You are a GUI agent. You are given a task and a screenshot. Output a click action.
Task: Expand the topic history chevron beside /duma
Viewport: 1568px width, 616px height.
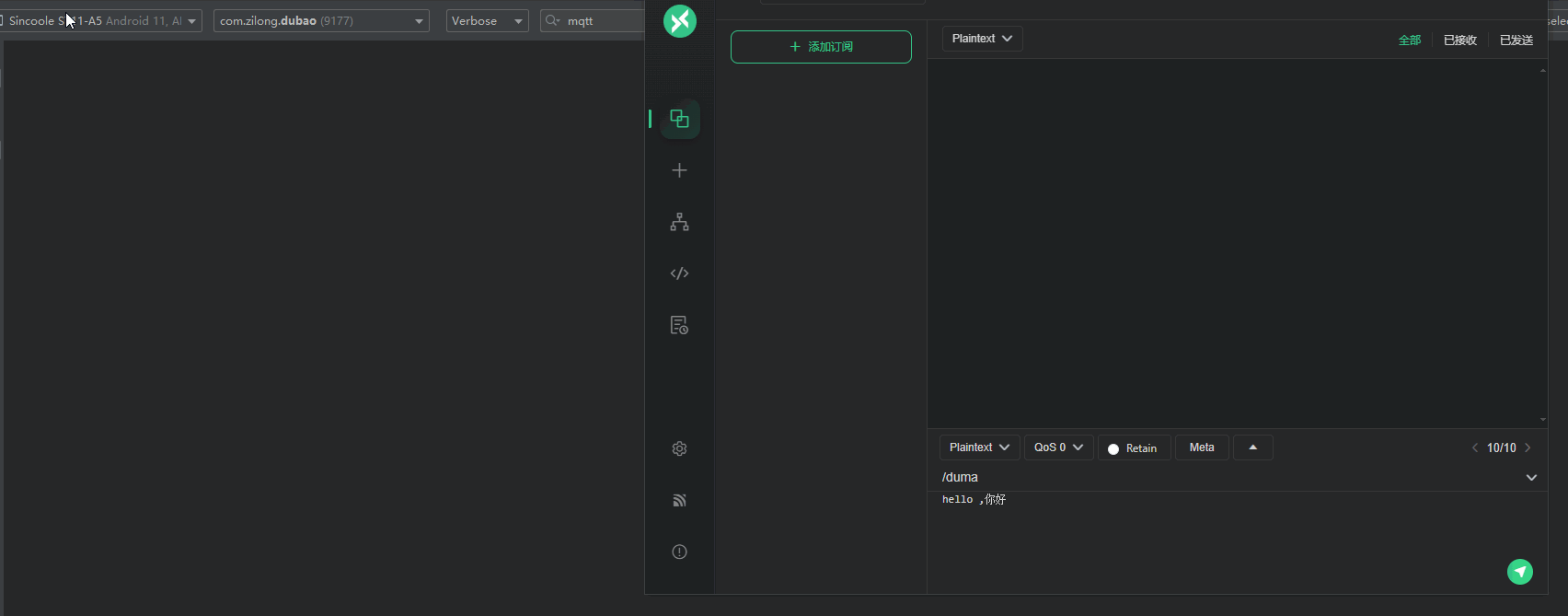point(1531,477)
